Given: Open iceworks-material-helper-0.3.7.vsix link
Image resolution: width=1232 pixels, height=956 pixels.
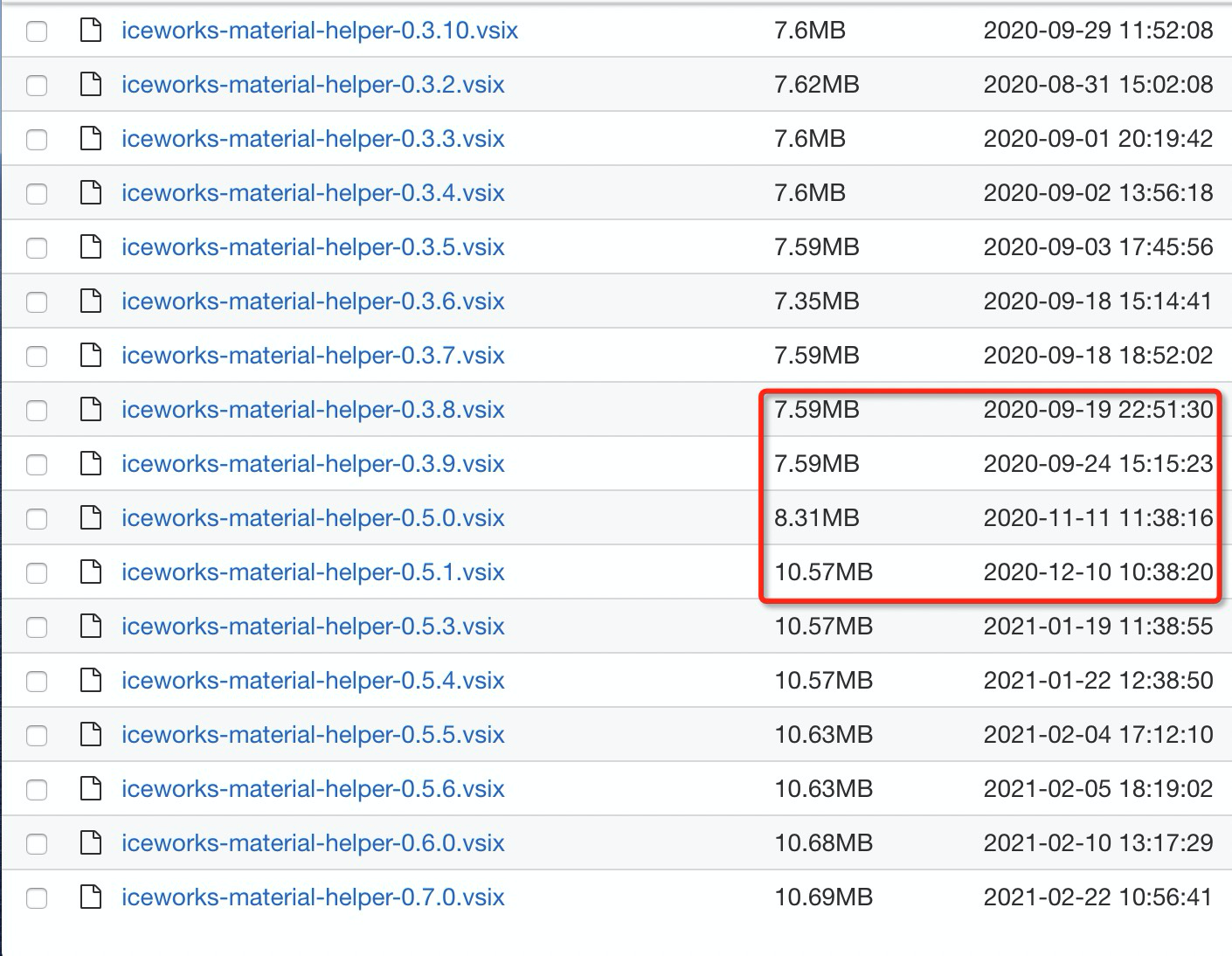Looking at the screenshot, I should [313, 356].
